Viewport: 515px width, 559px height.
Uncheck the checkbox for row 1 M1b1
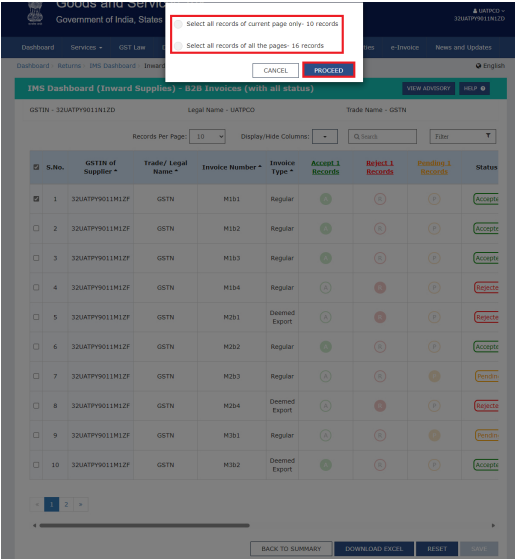[x=36, y=199]
